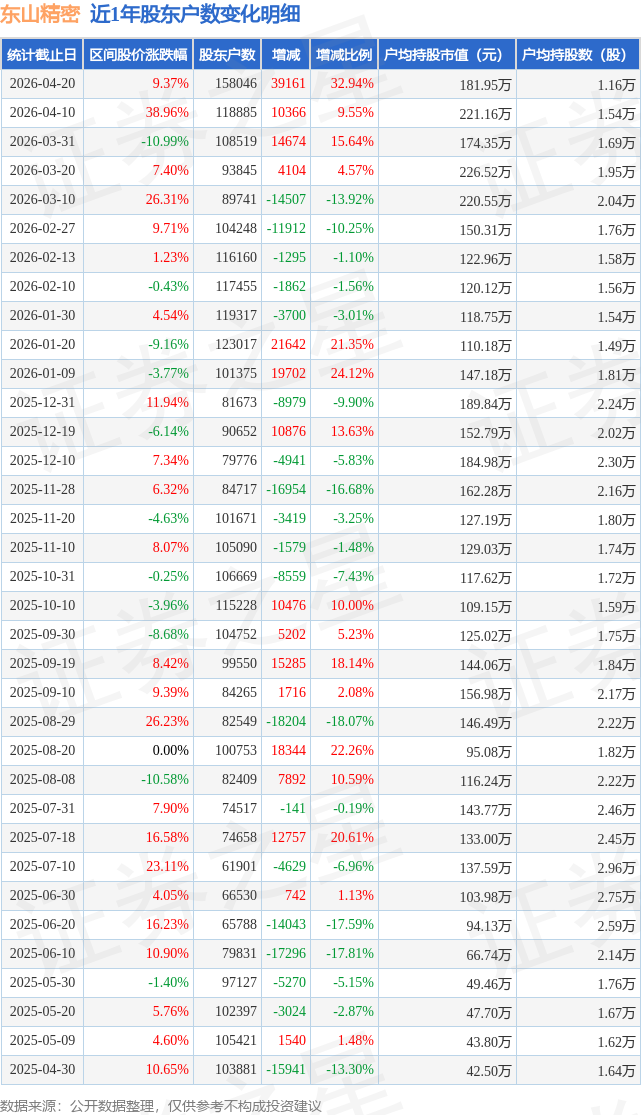
Task: Click the 0.00% price change cell
Action: [x=171, y=751]
